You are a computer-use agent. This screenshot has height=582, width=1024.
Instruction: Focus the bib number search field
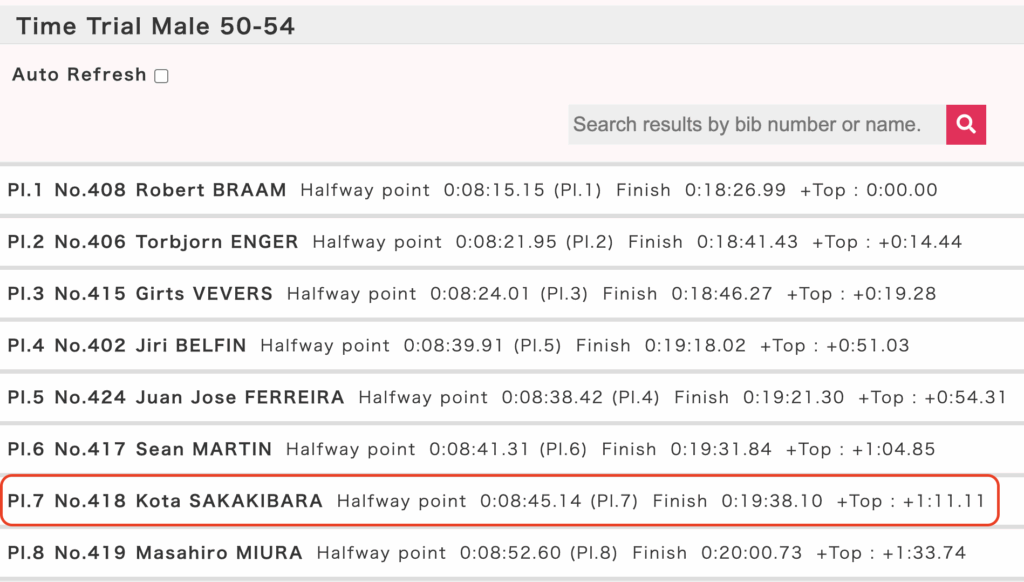757,124
